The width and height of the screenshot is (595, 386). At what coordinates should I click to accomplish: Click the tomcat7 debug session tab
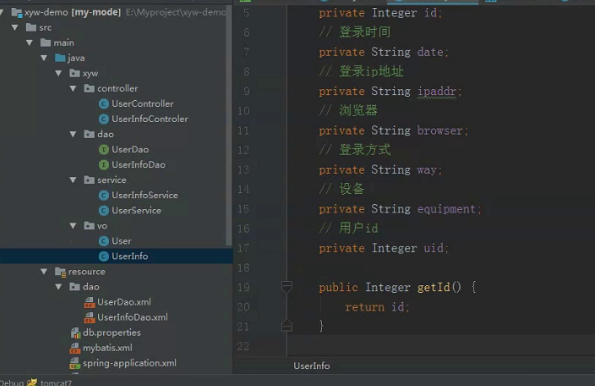click(50, 382)
